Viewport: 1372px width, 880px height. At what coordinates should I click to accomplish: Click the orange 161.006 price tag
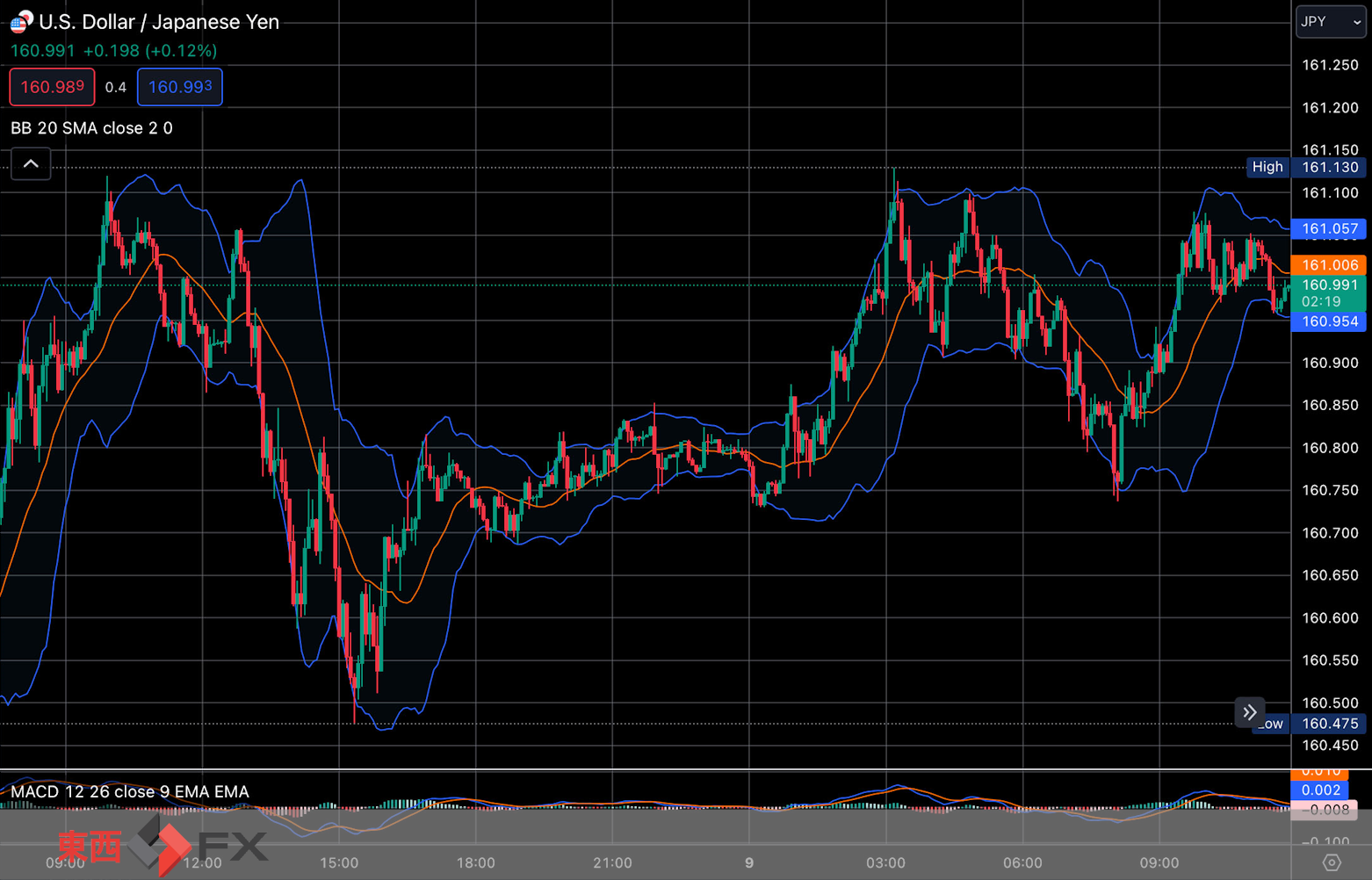[1329, 265]
